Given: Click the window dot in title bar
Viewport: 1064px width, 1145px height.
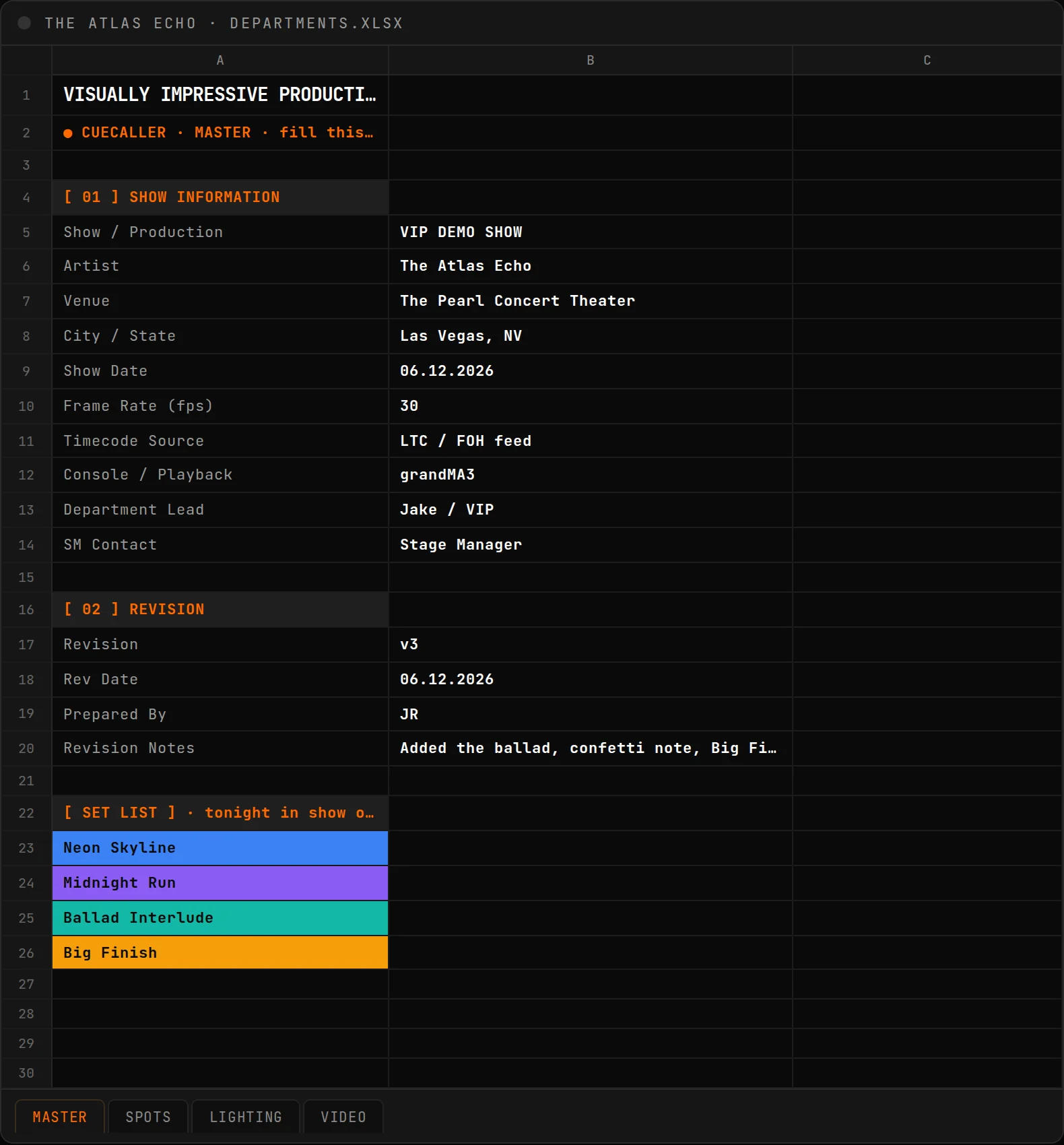Looking at the screenshot, I should [x=24, y=23].
